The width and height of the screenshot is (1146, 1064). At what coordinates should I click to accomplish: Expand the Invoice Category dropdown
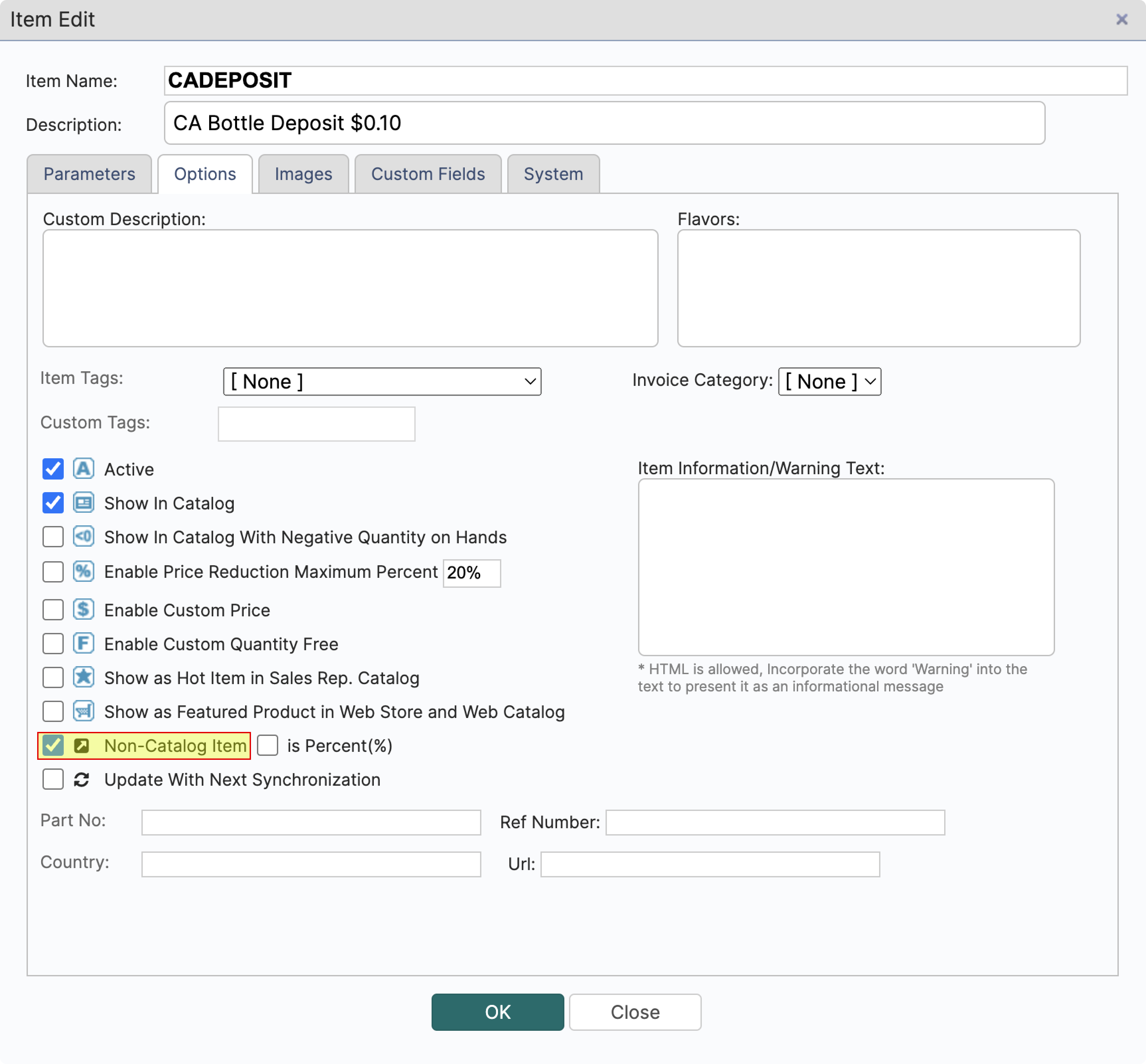click(829, 382)
